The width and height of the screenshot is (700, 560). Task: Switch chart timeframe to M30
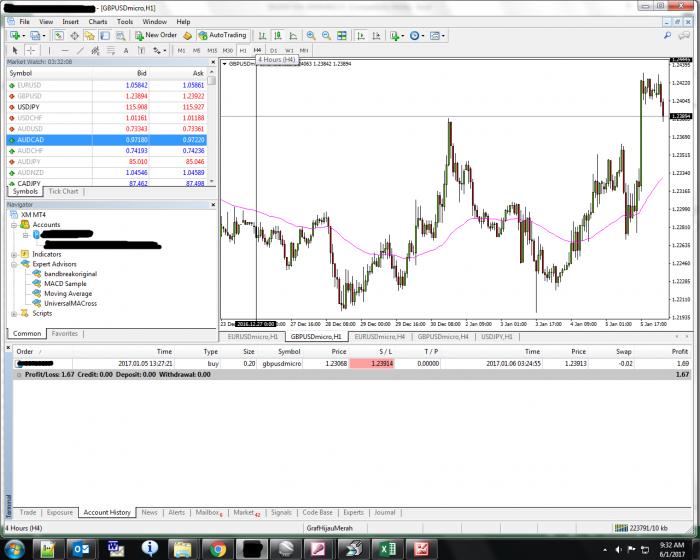tap(228, 50)
